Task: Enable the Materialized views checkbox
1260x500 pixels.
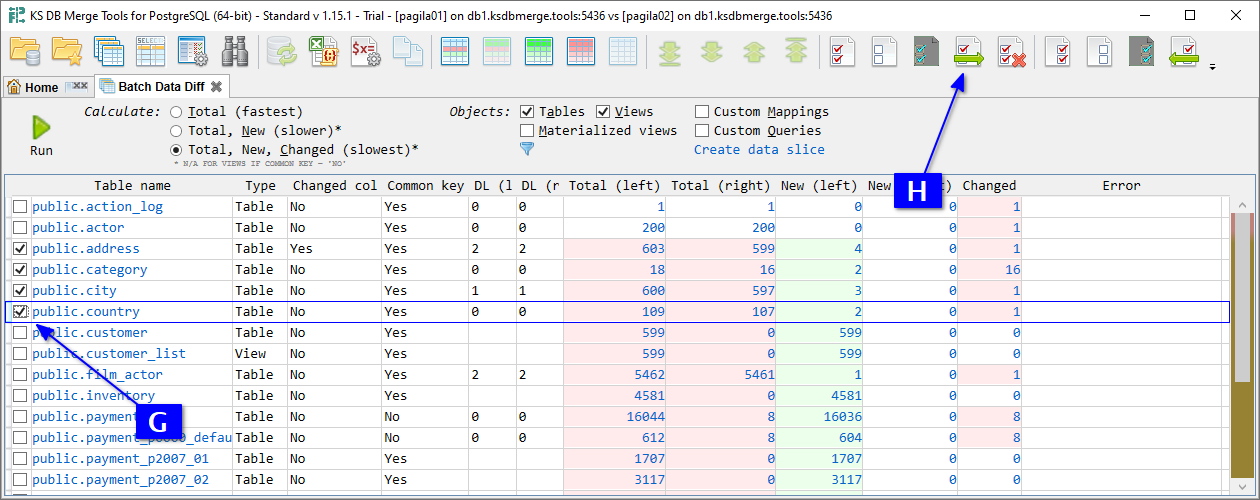Action: pyautogui.click(x=527, y=131)
